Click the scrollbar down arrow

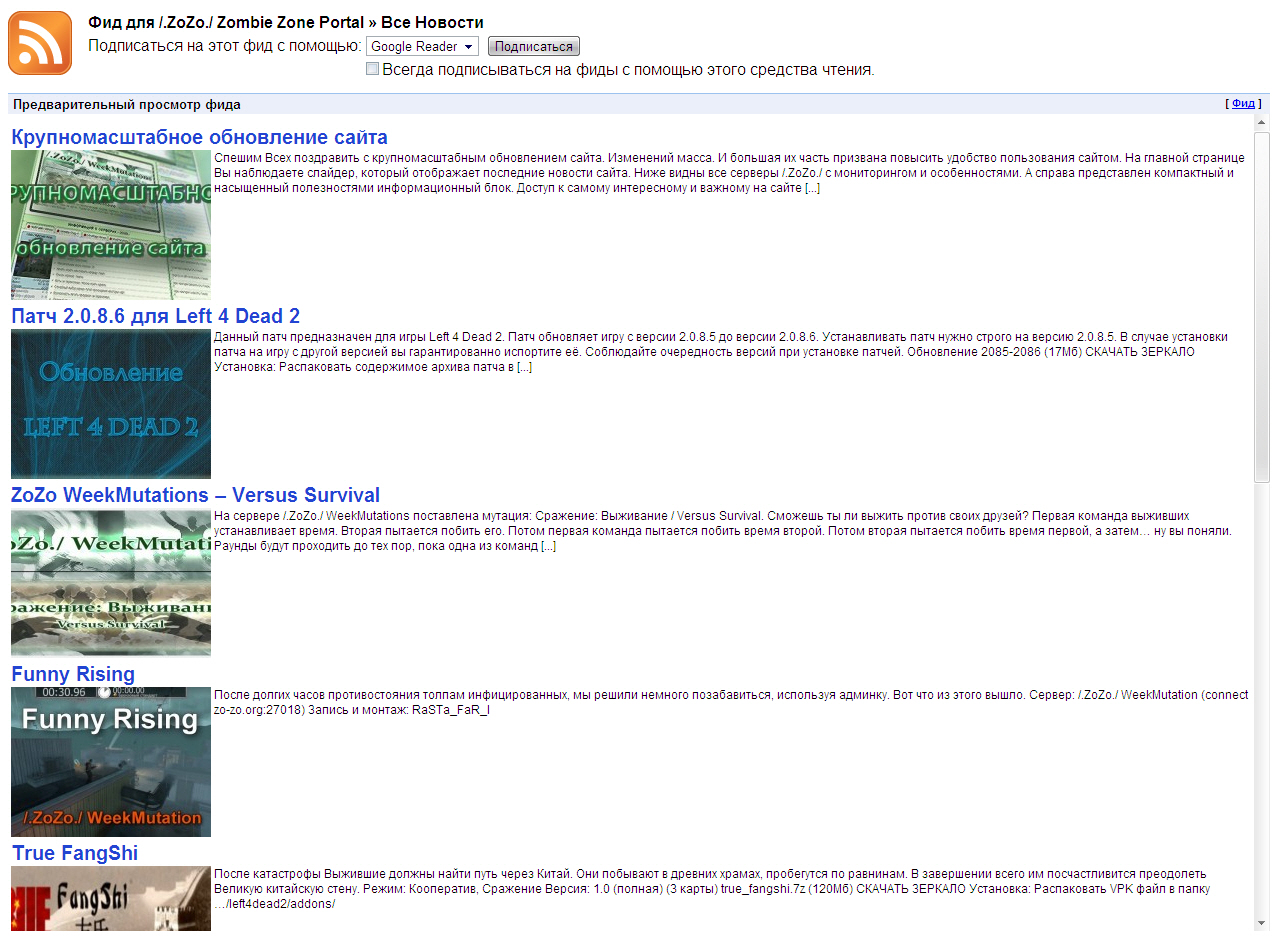click(x=1261, y=922)
